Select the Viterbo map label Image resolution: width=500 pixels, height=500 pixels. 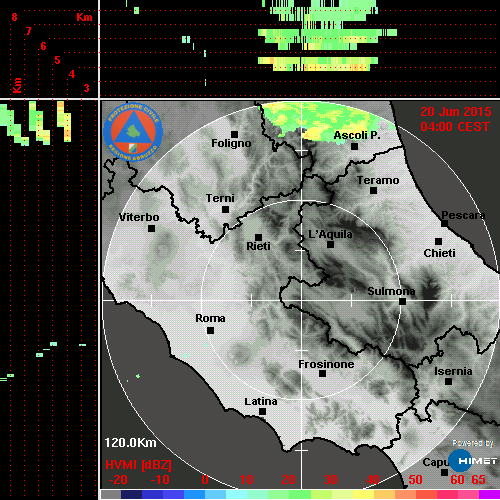point(139,217)
